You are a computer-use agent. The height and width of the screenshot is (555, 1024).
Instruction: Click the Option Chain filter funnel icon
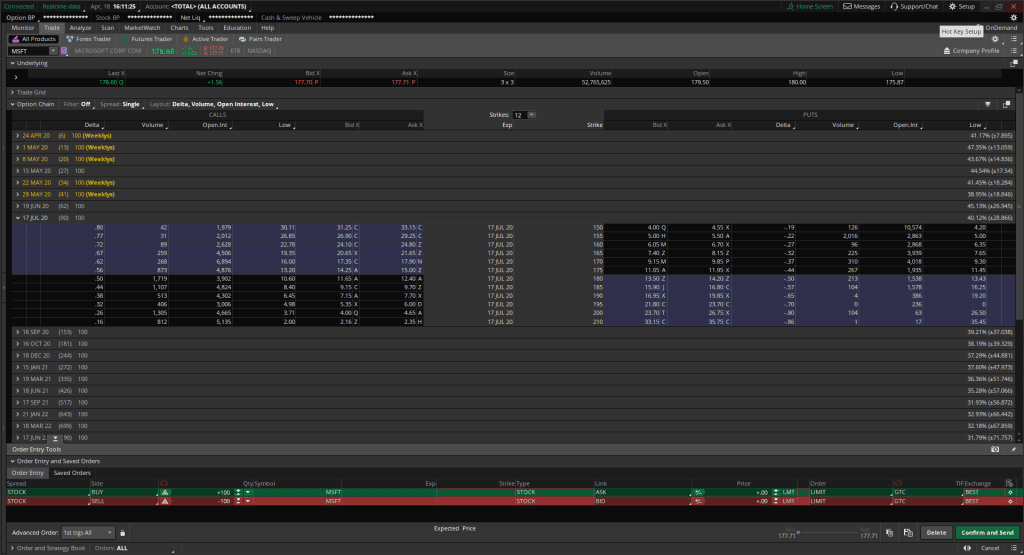tap(987, 104)
